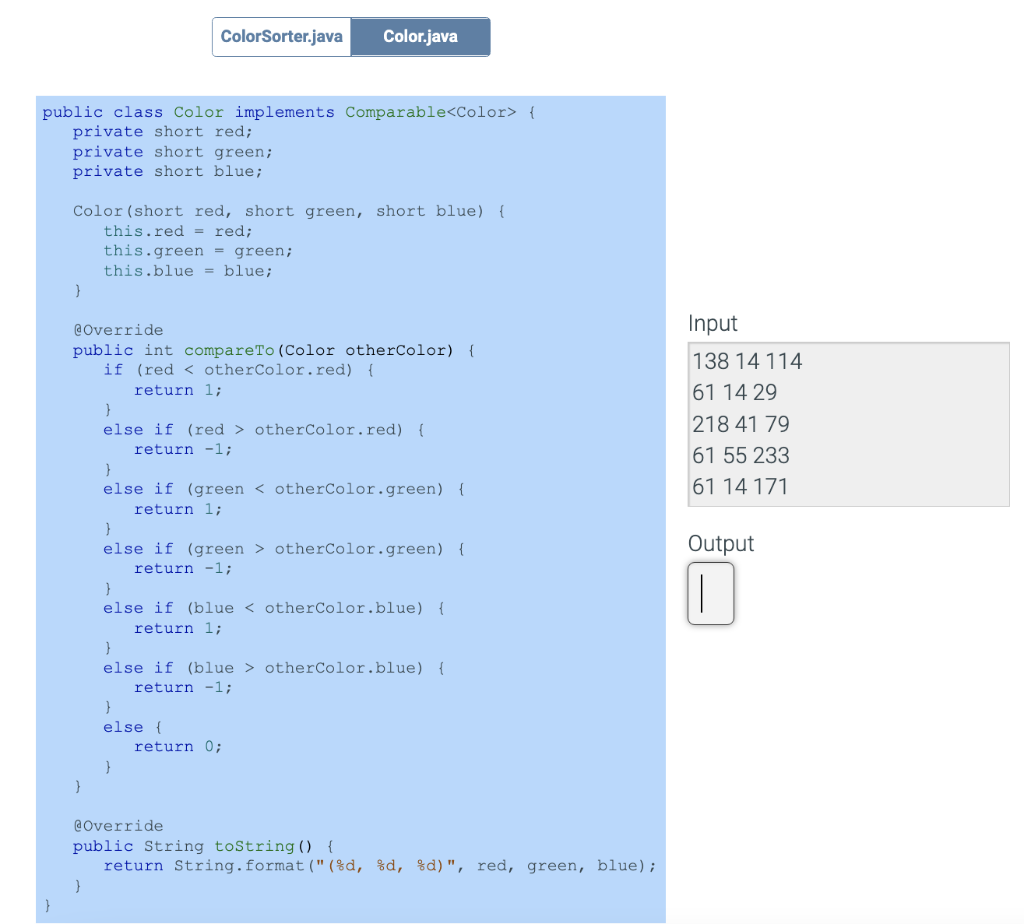1024x924 pixels.
Task: Switch to the ColorSorter.java tab
Action: (281, 36)
